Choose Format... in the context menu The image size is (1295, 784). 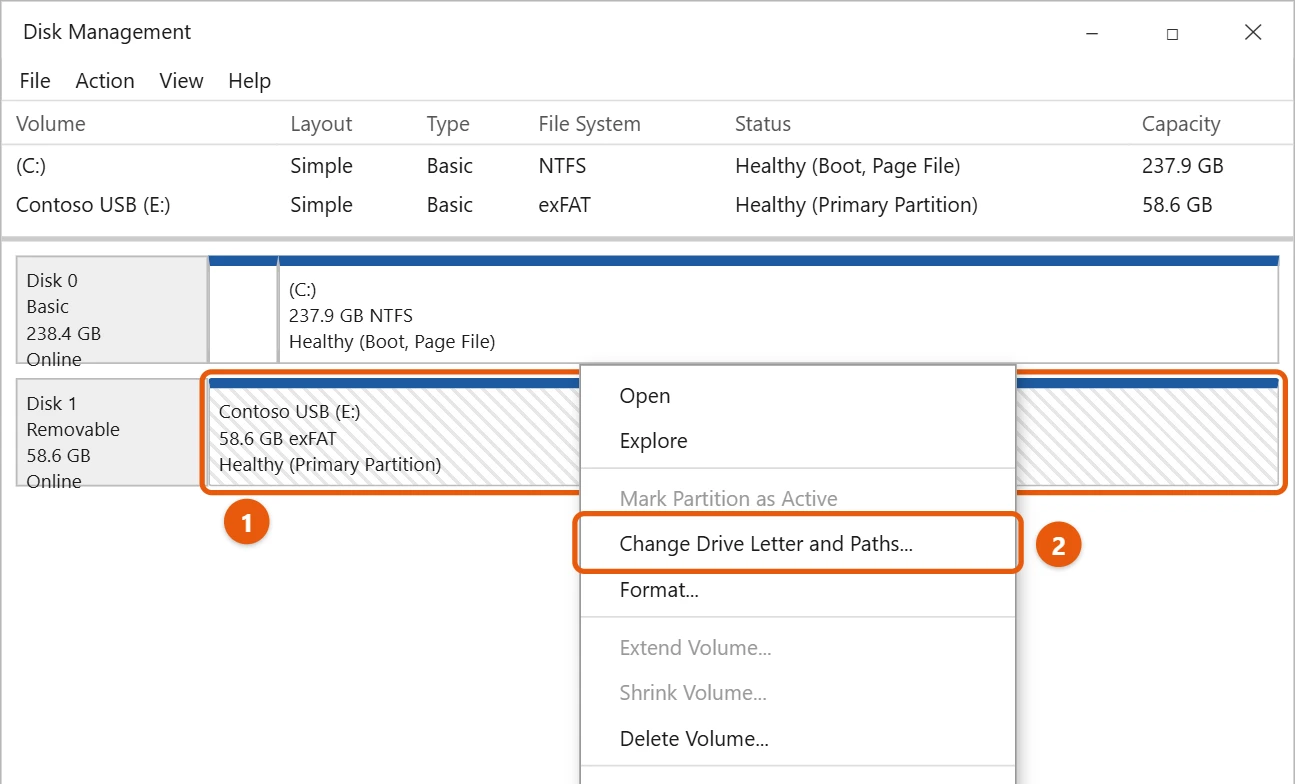[659, 590]
